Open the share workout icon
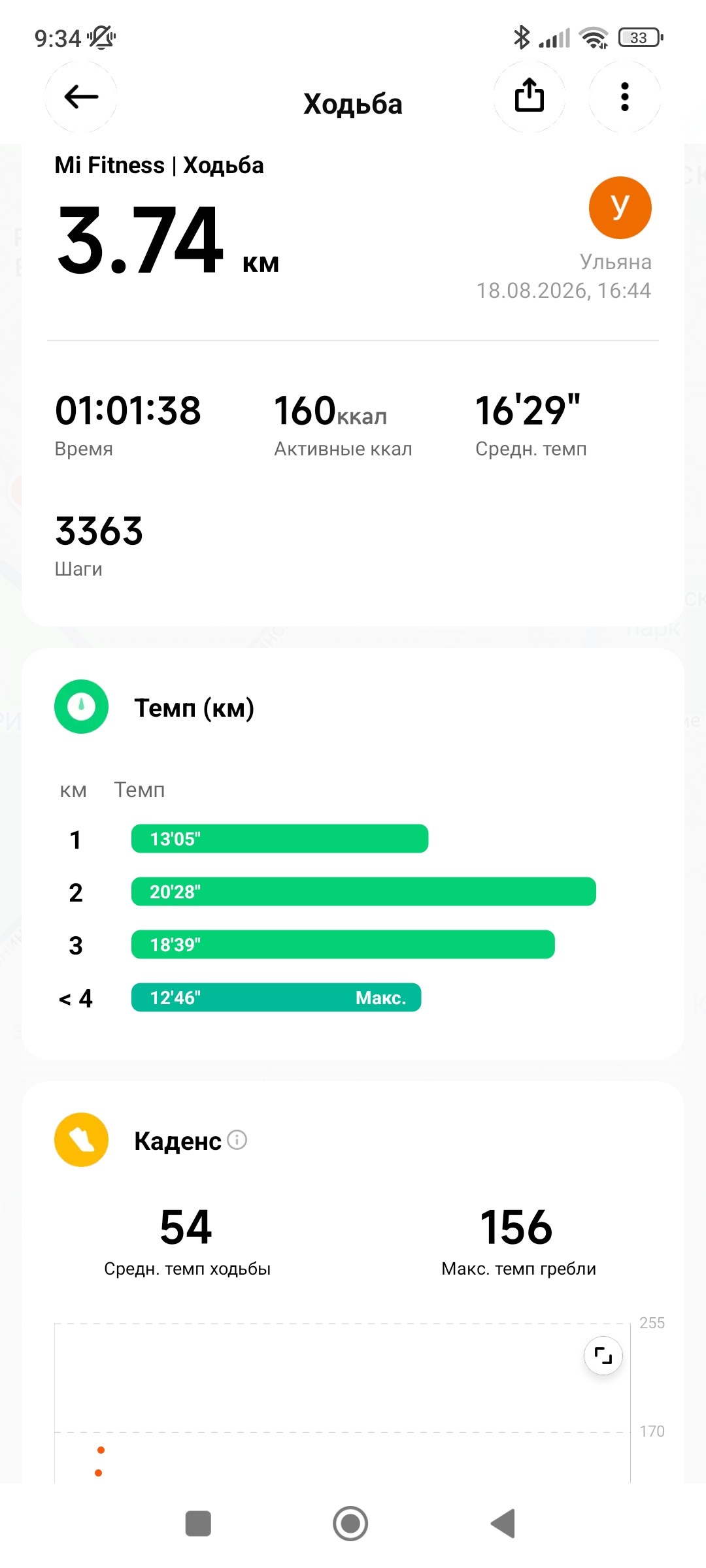The width and height of the screenshot is (706, 1568). tap(529, 97)
